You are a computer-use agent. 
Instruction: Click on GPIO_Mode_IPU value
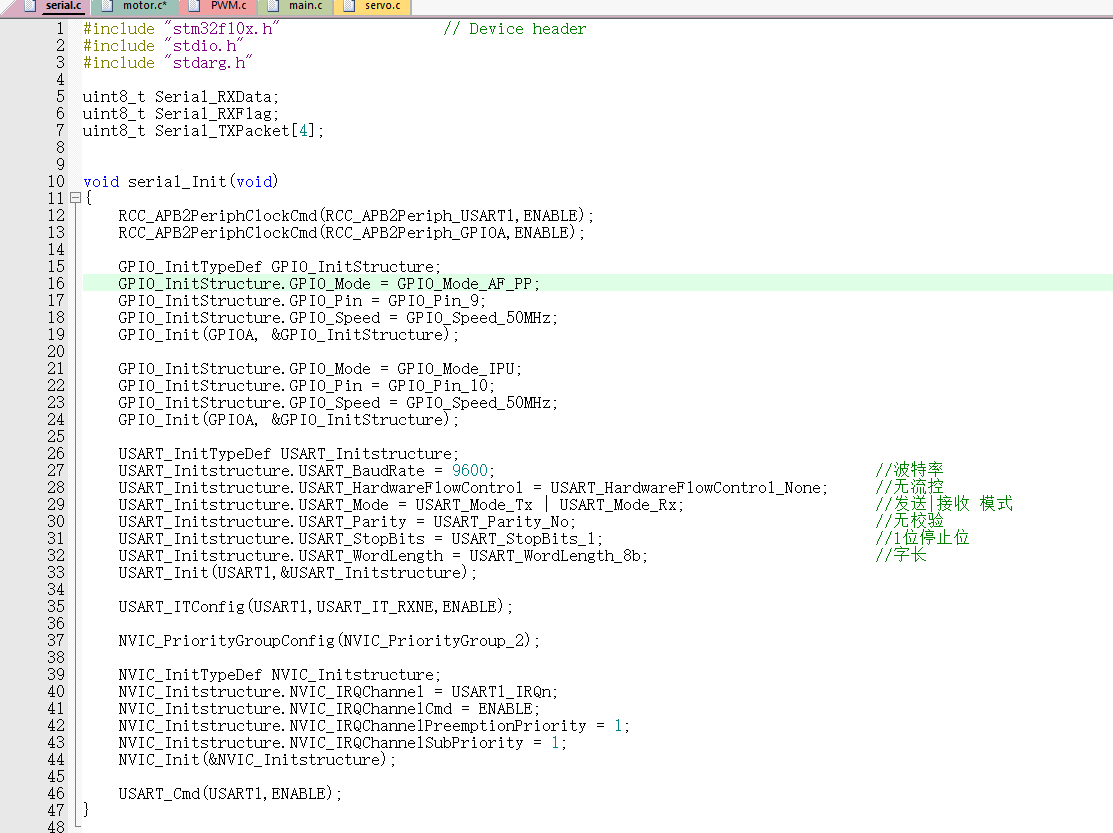coord(455,369)
